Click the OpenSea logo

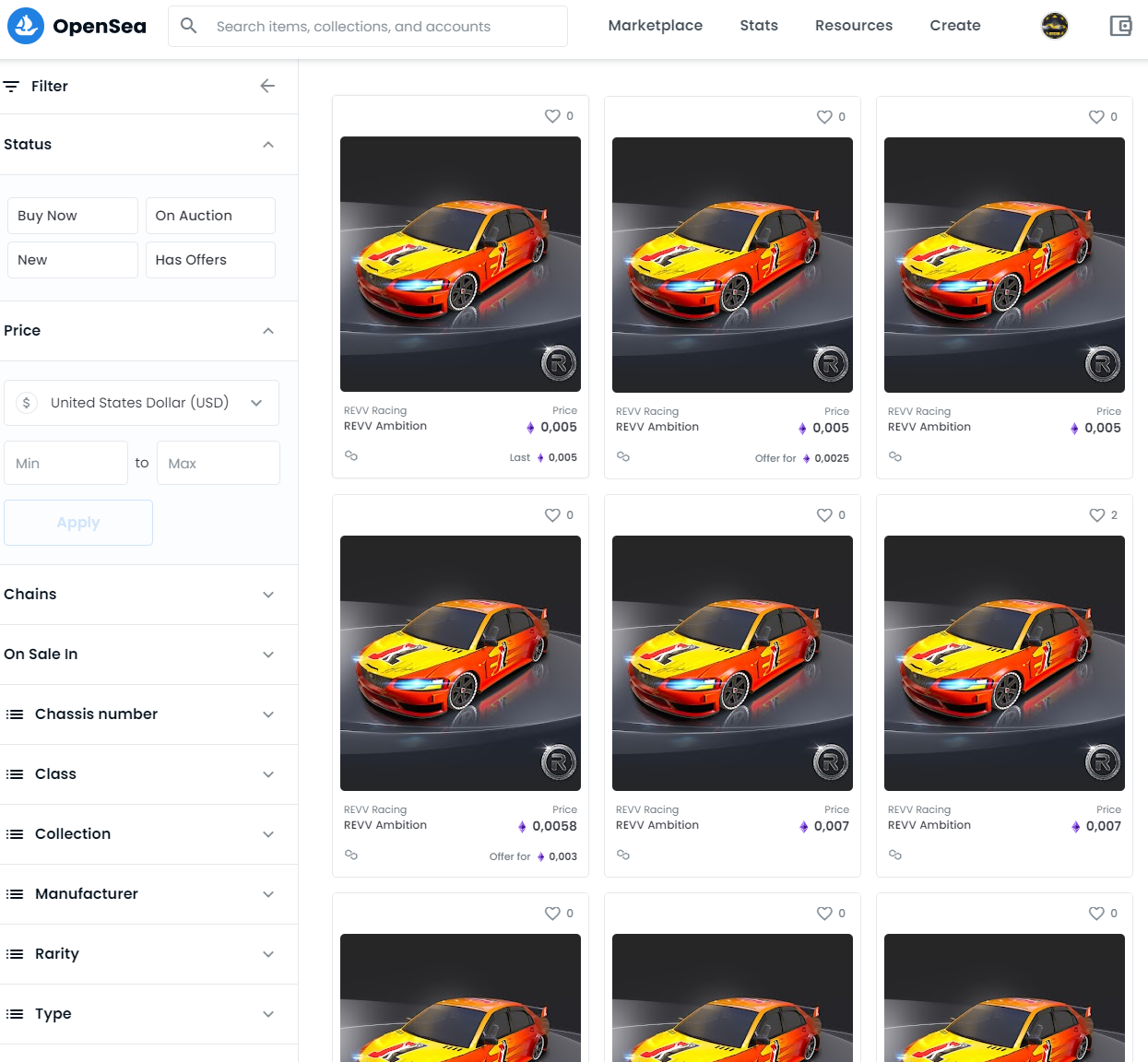(x=77, y=26)
